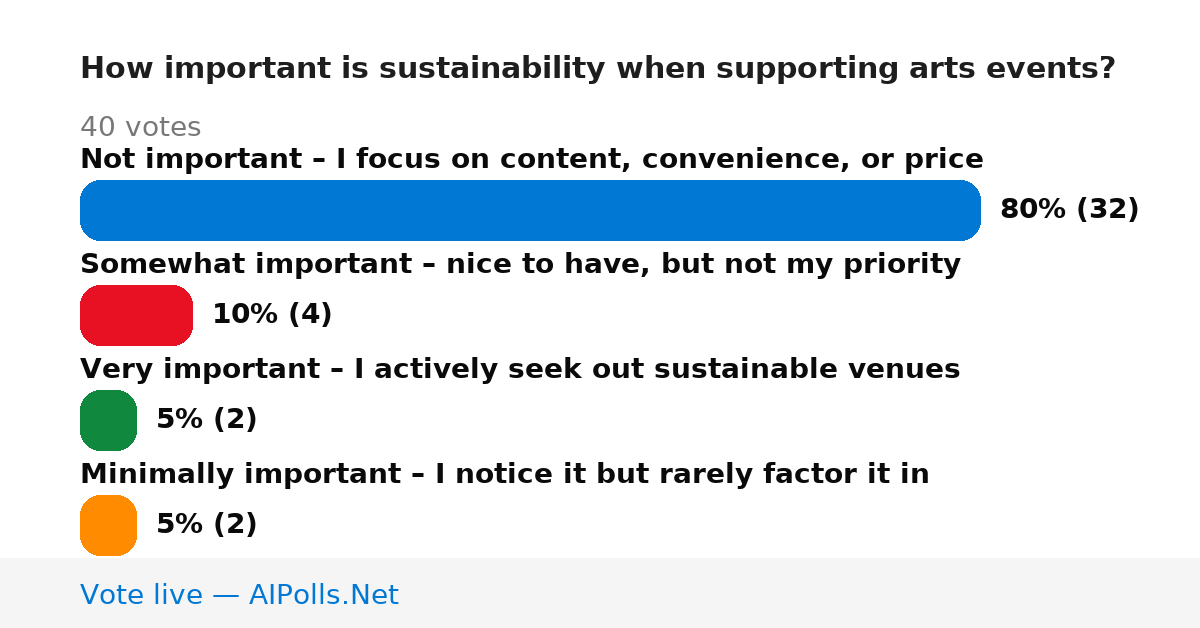Click the '80% (32)' result label
The width and height of the screenshot is (1200, 628).
coord(1069,210)
